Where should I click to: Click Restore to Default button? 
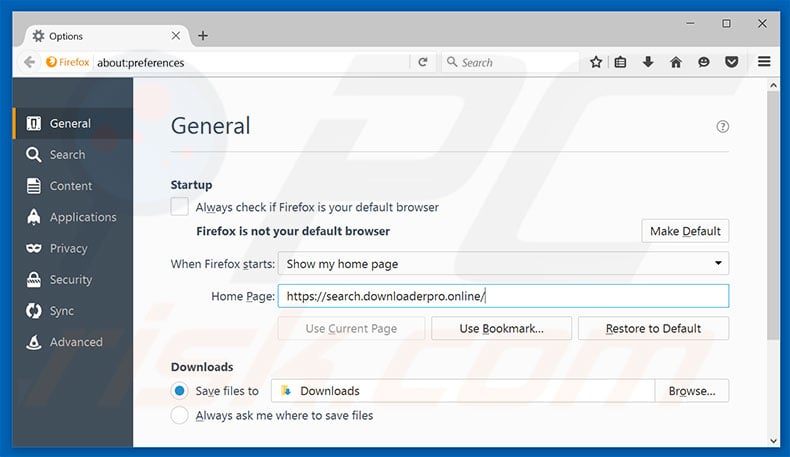pyautogui.click(x=653, y=329)
